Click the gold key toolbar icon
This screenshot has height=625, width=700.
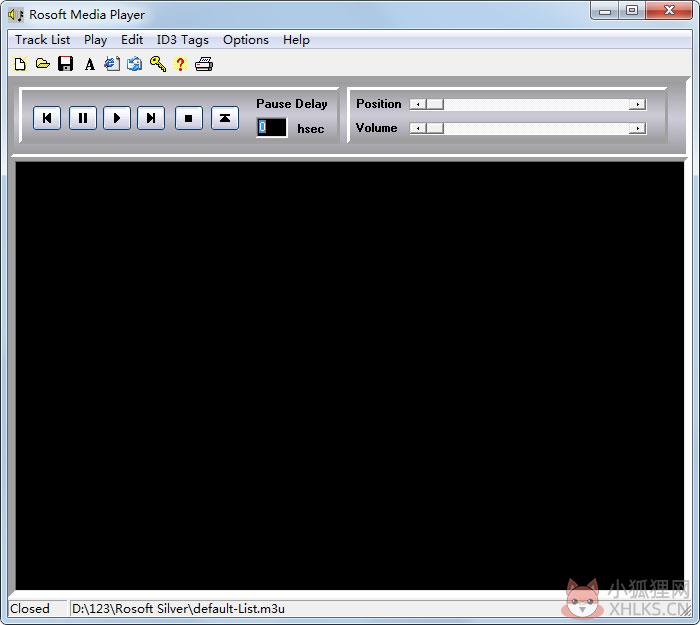pyautogui.click(x=158, y=64)
